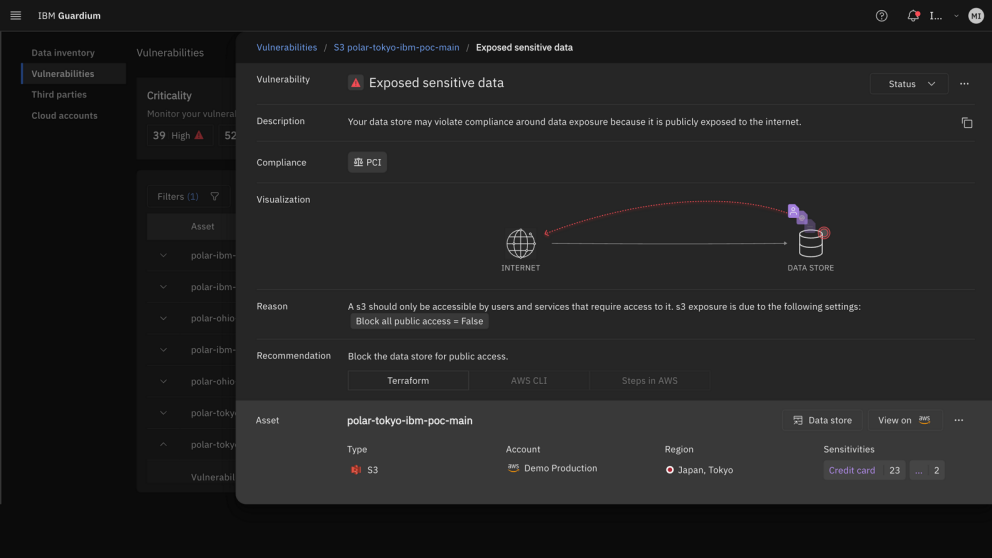
Task: Switch to the Steps in AWS tab
Action: pos(649,380)
